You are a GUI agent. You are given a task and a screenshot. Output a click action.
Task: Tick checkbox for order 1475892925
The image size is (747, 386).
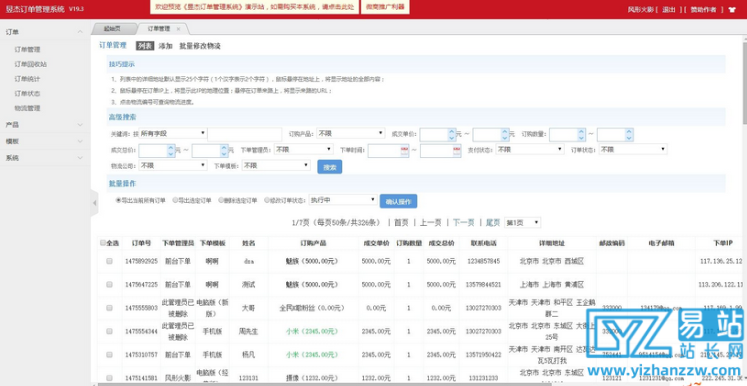pyautogui.click(x=110, y=261)
